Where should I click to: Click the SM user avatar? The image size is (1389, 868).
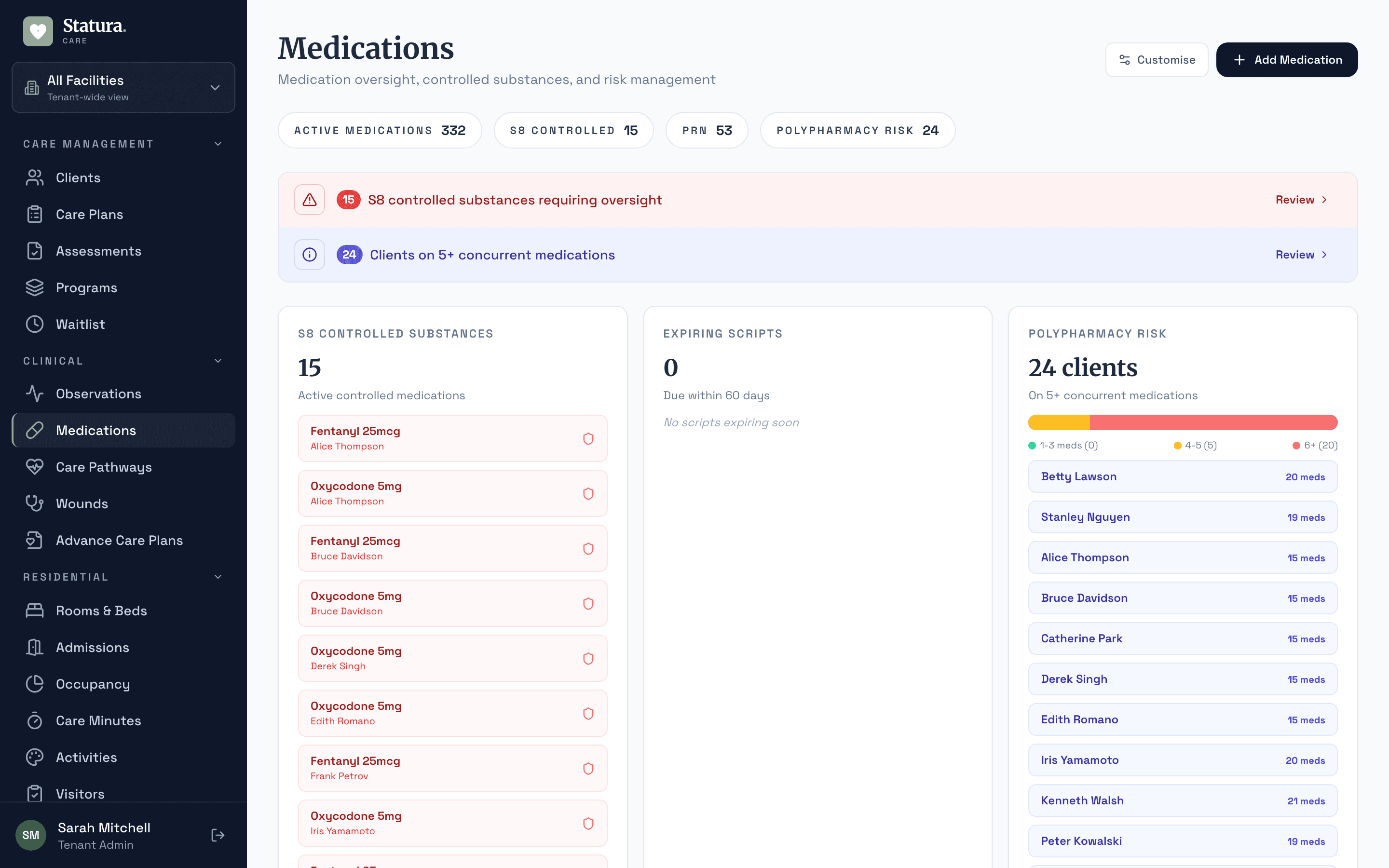click(31, 835)
